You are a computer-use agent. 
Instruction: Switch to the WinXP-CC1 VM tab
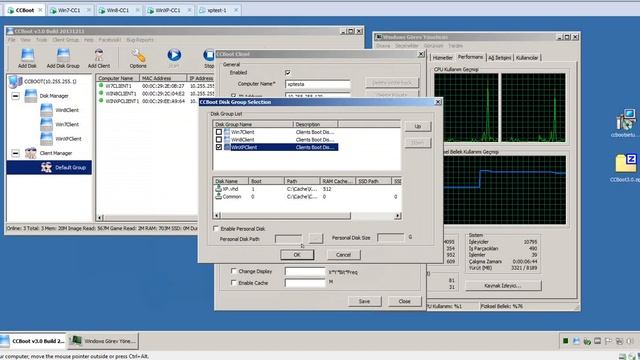tap(168, 10)
